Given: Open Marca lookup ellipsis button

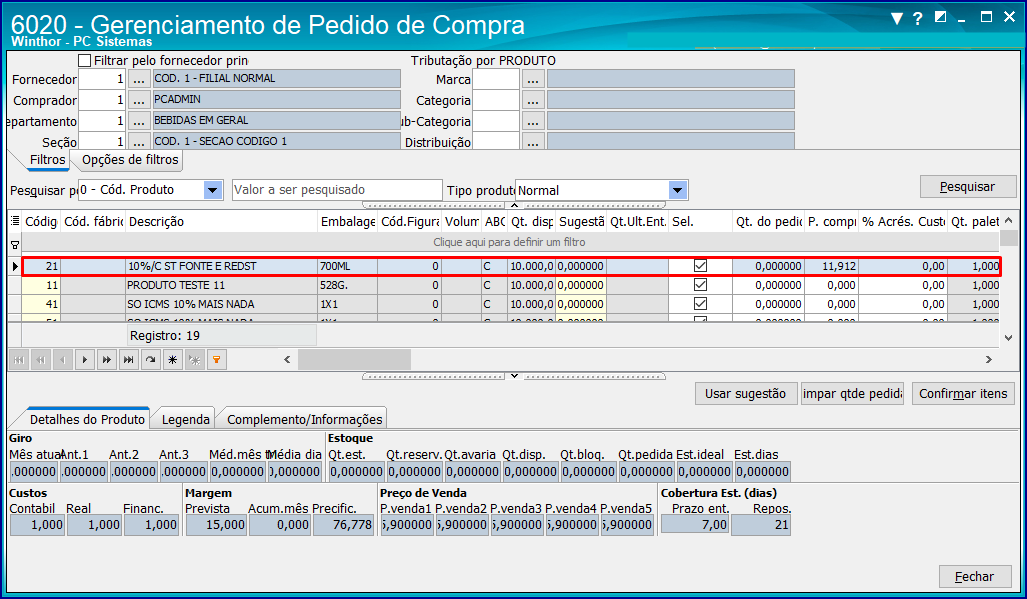Looking at the screenshot, I should click(x=532, y=79).
